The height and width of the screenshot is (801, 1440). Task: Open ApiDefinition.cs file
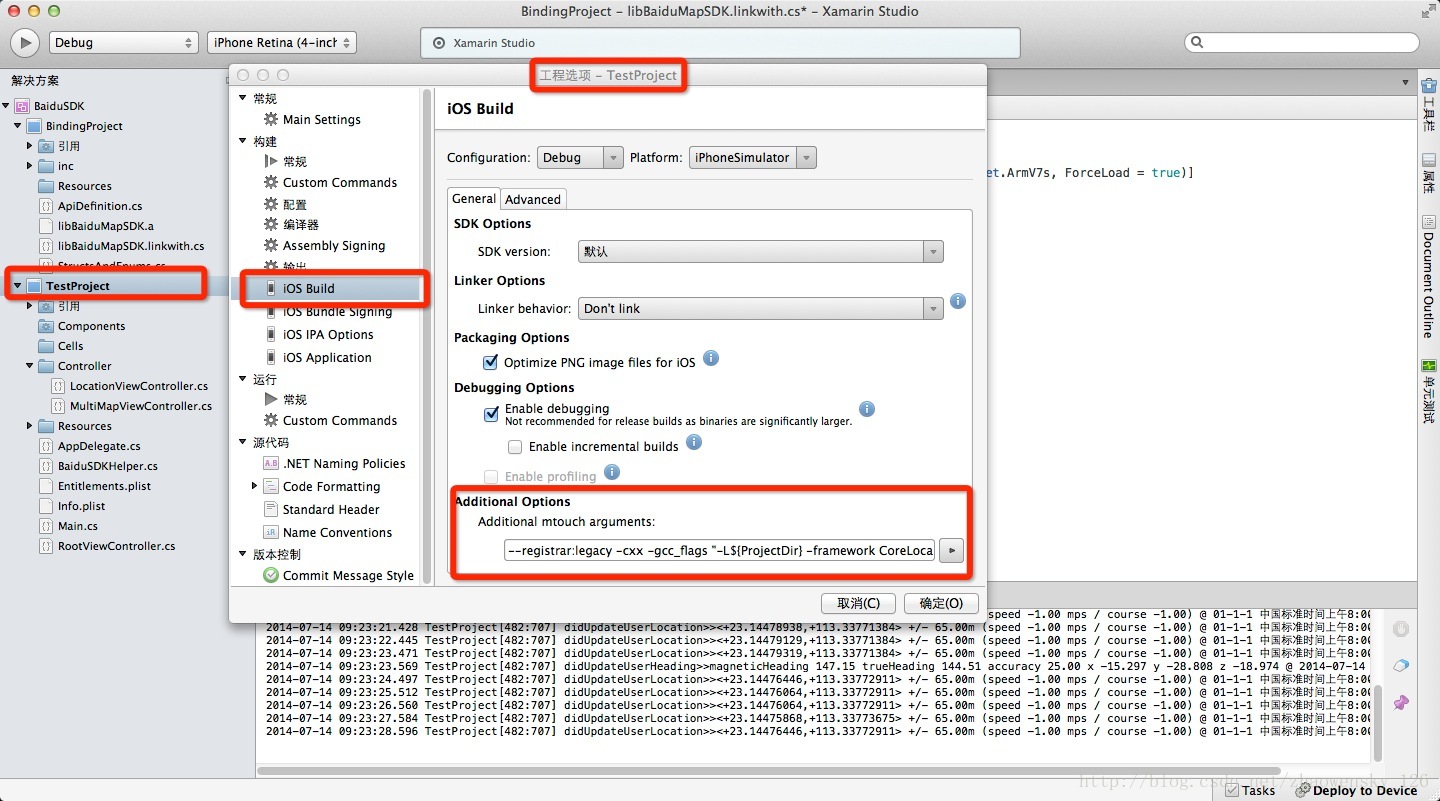tap(100, 206)
